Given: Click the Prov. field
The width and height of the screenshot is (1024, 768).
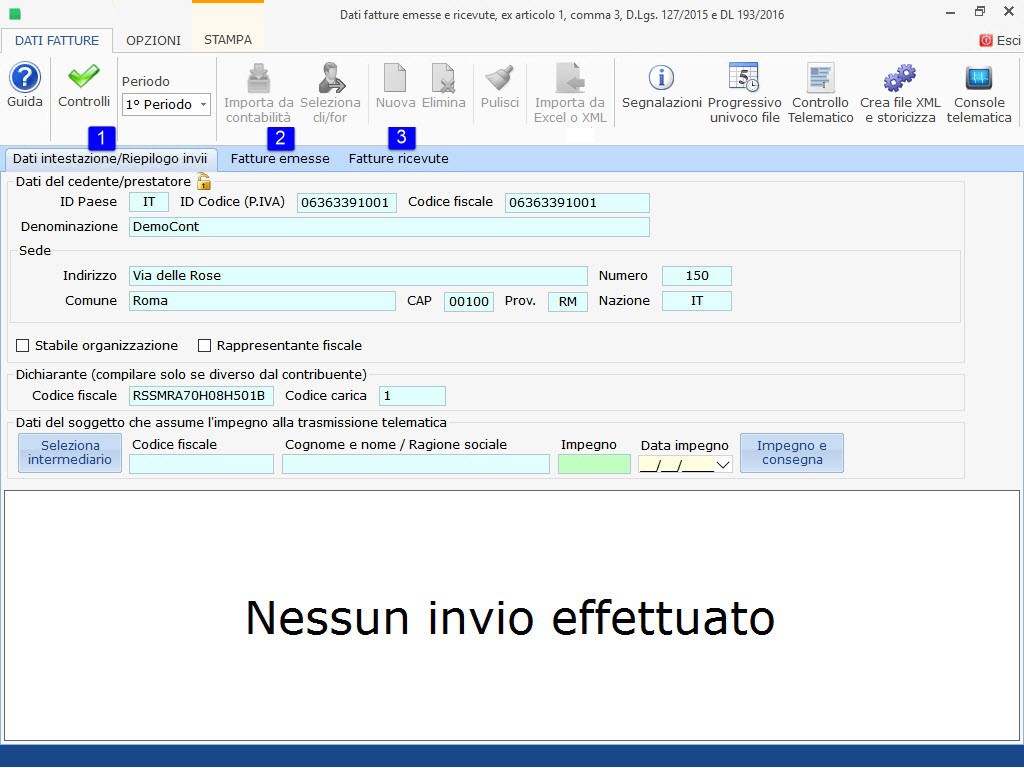Looking at the screenshot, I should 568,302.
